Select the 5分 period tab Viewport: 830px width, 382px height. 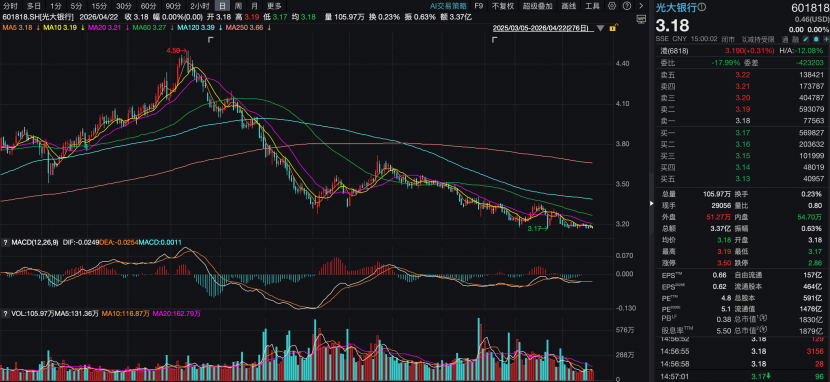point(76,6)
